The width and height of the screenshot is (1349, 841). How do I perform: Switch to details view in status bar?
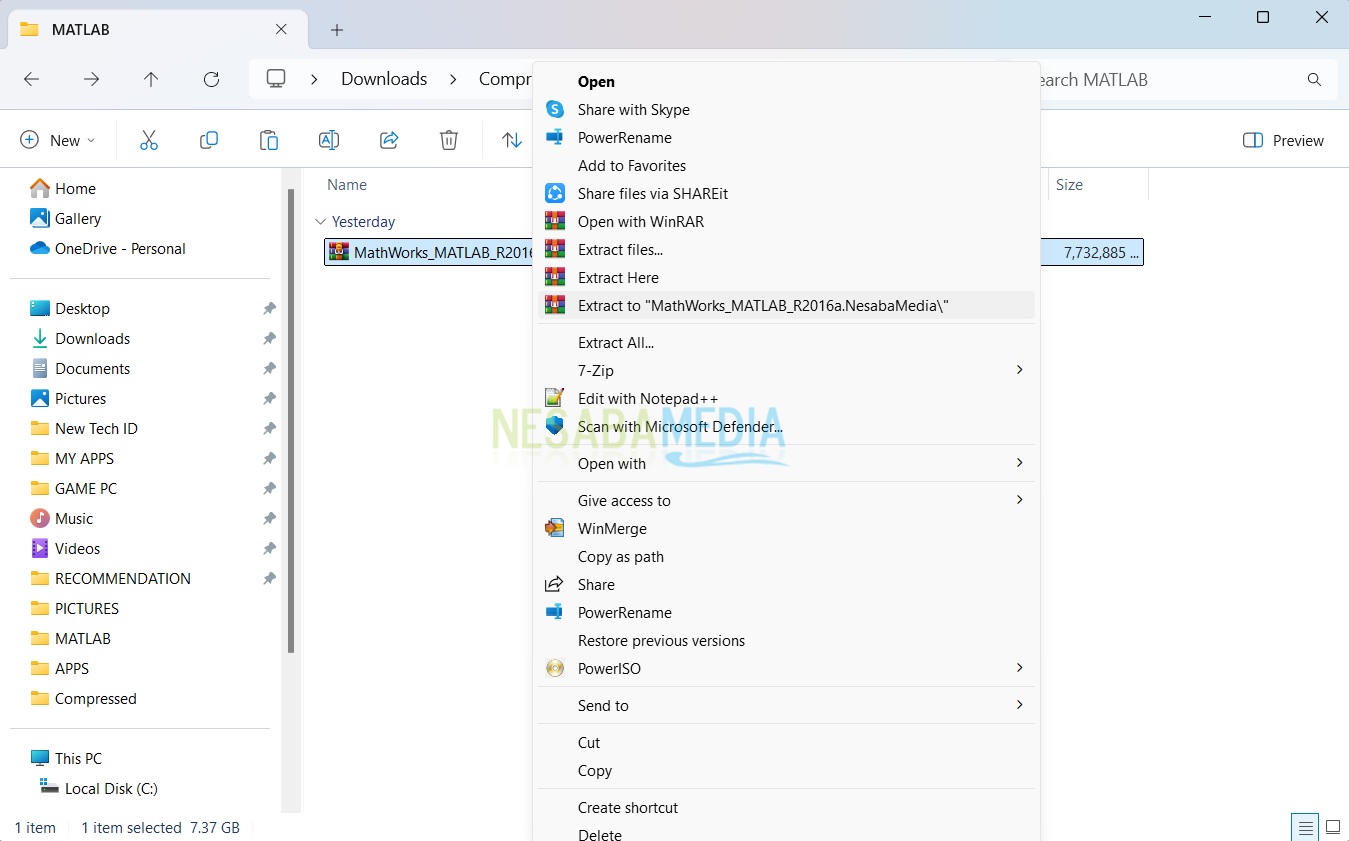(x=1305, y=828)
